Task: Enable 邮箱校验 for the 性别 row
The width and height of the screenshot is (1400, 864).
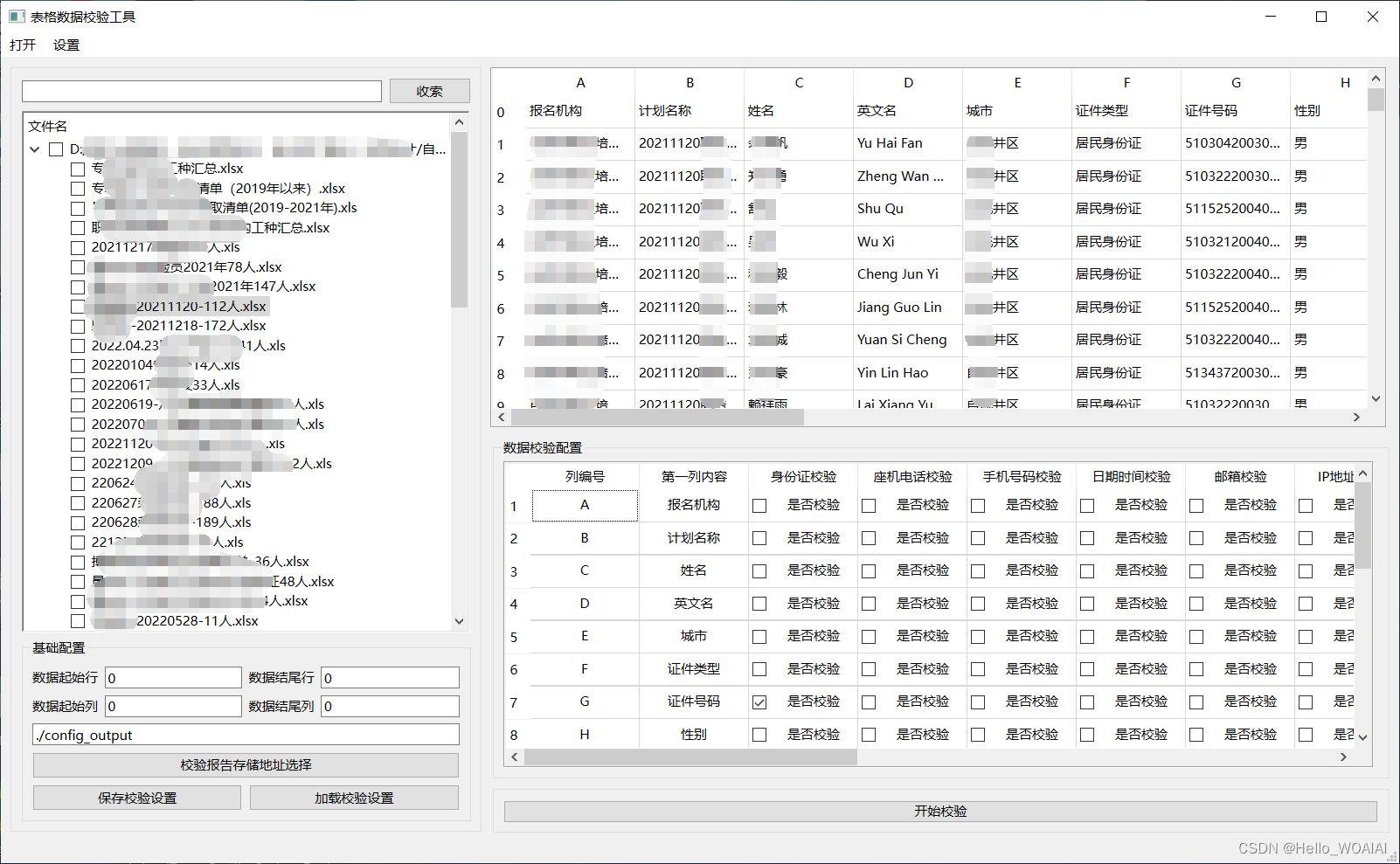Action: [1196, 735]
